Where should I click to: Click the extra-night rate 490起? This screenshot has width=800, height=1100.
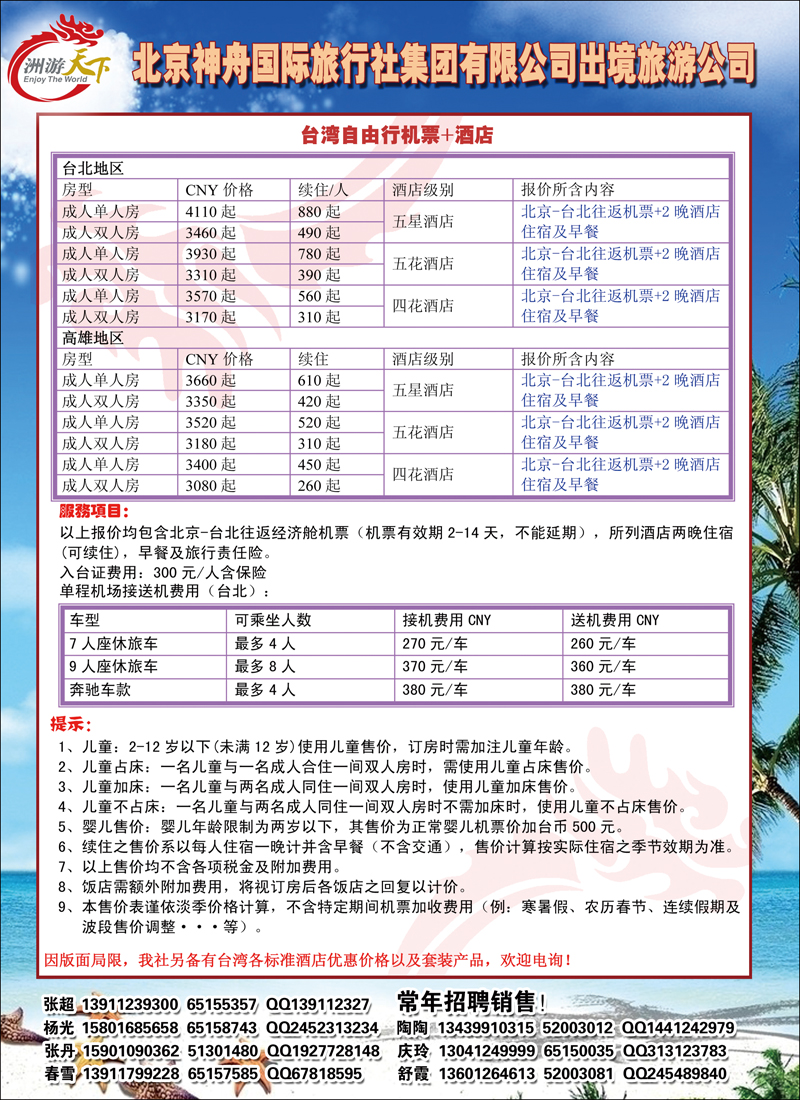coord(319,232)
